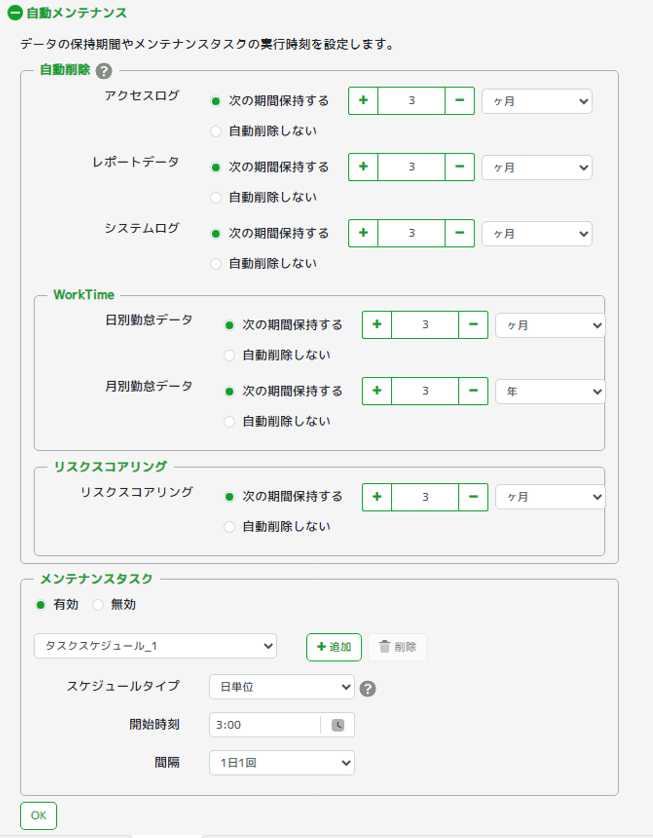Decrease 月別勤怠データ retention with minus button
This screenshot has width=653, height=838.
point(473,391)
